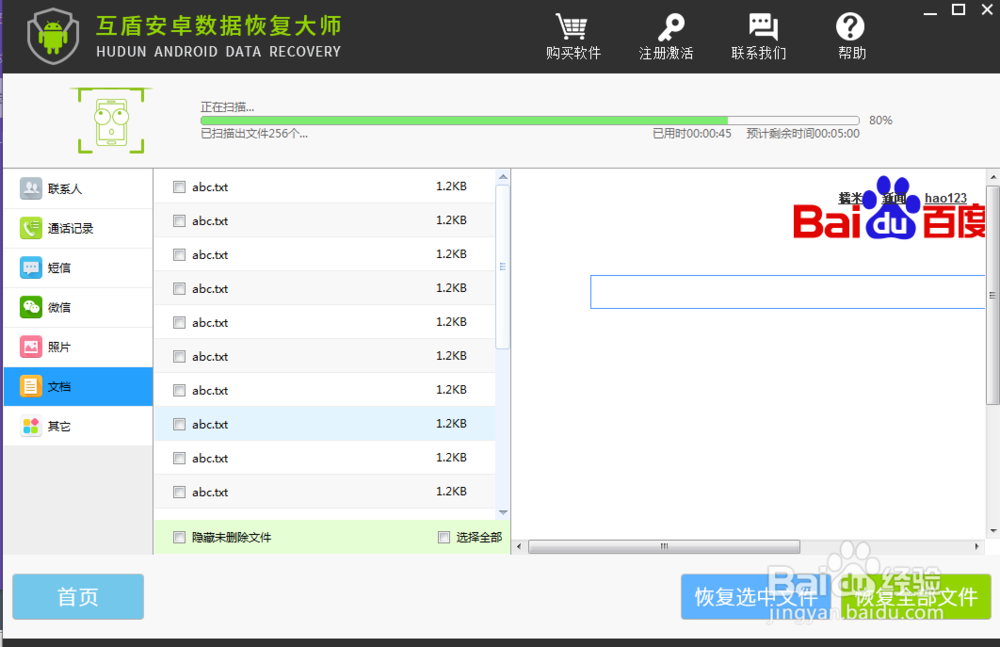Open the 其它 category icon

tap(30, 426)
